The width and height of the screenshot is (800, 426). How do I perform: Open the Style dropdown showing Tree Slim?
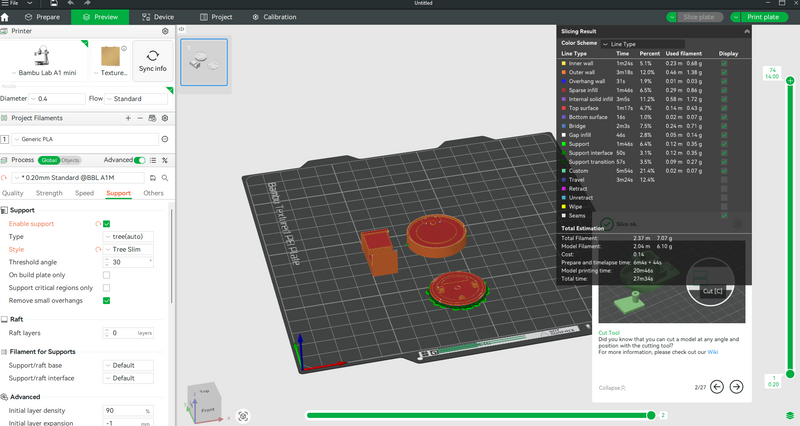[128, 249]
